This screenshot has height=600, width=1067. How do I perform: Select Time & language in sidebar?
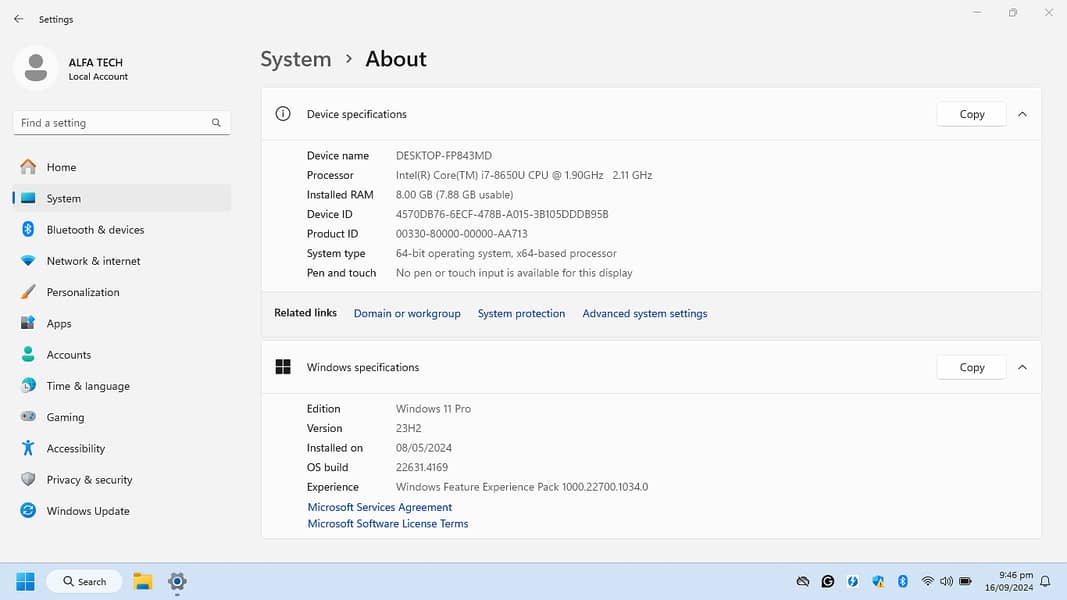tap(88, 386)
